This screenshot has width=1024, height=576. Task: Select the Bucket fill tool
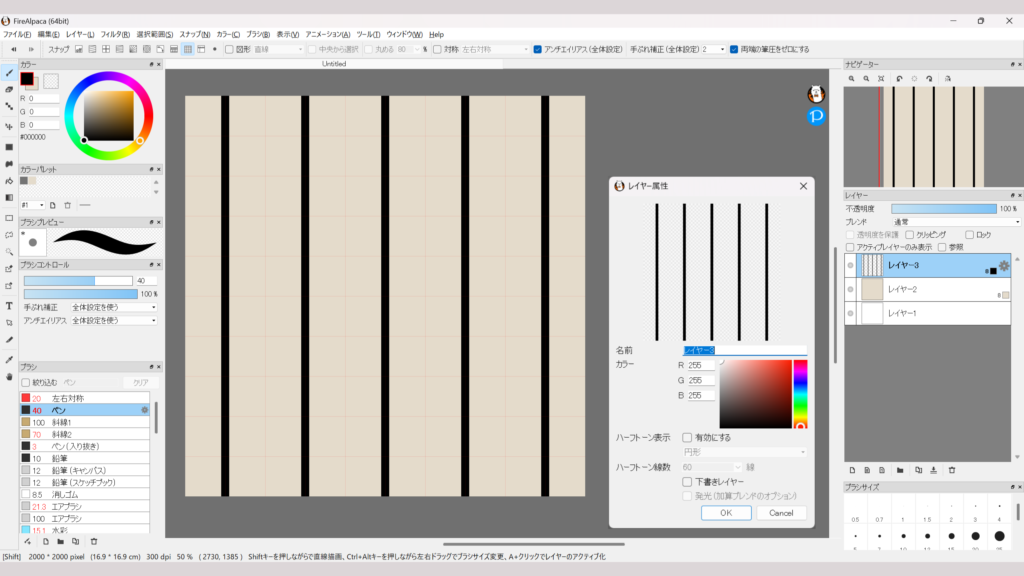[9, 181]
